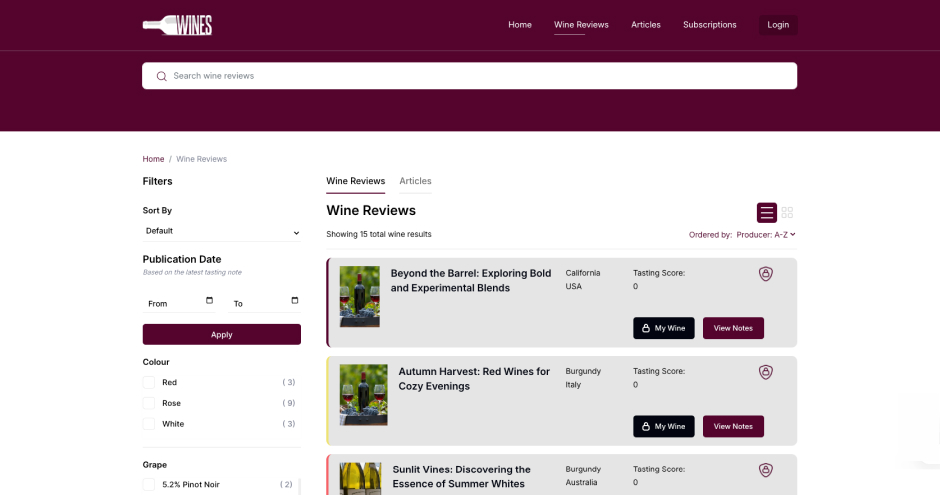
Task: Apply the publication date filter
Action: 222,334
